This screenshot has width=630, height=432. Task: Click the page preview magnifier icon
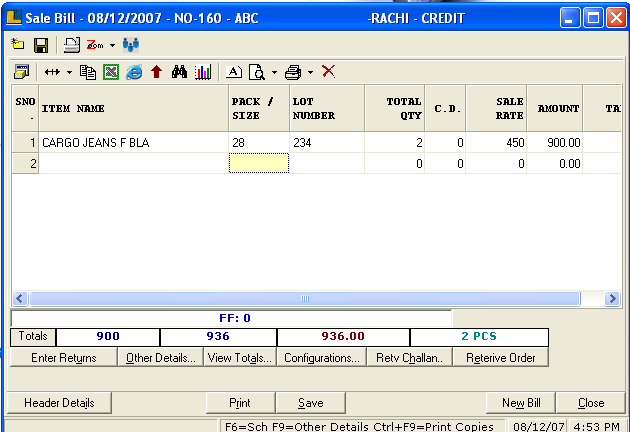tap(257, 72)
